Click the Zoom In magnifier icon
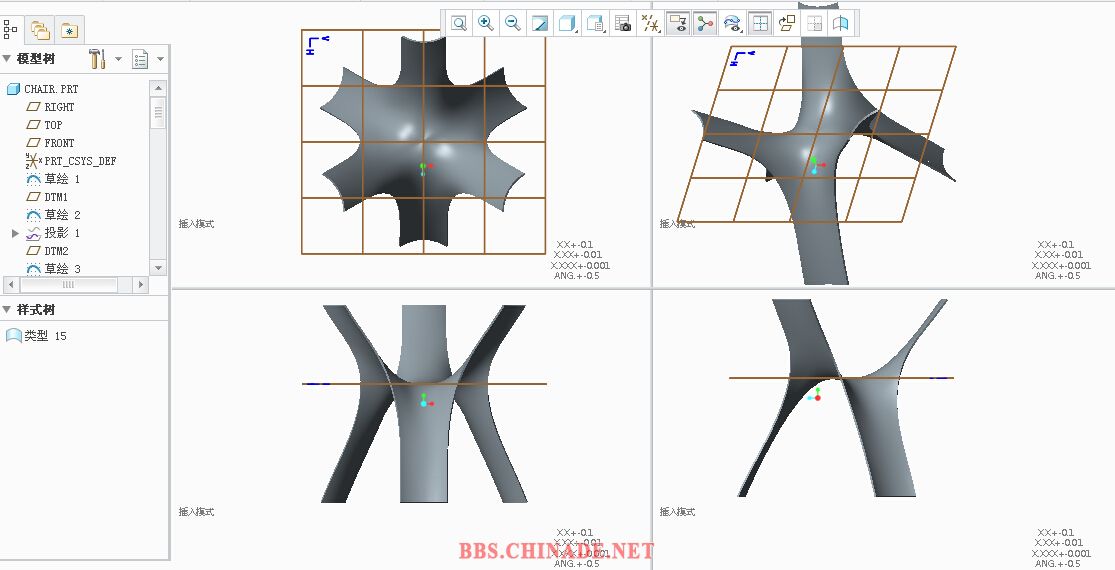This screenshot has width=1115, height=570. click(486, 23)
